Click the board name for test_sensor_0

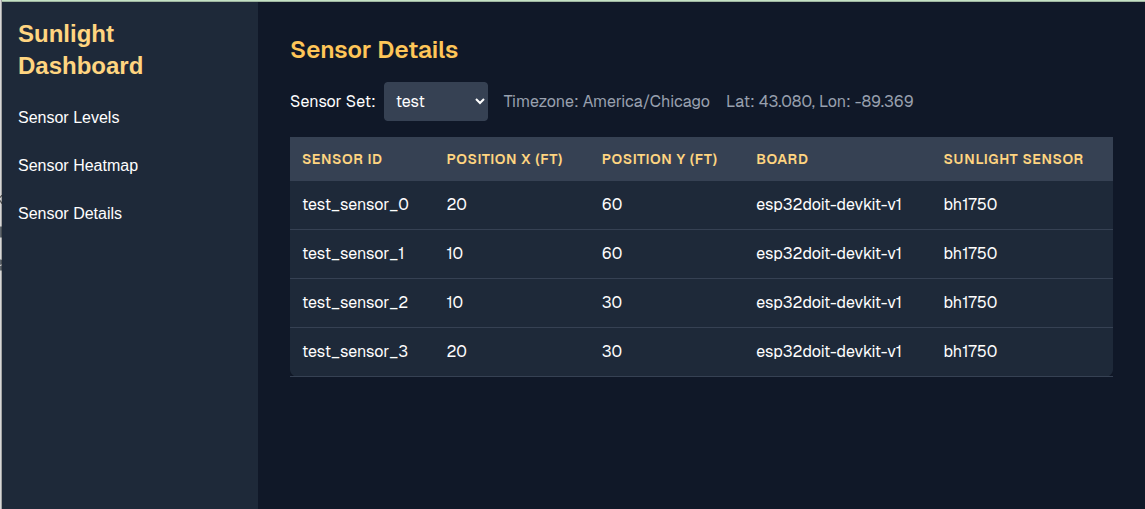(x=829, y=205)
